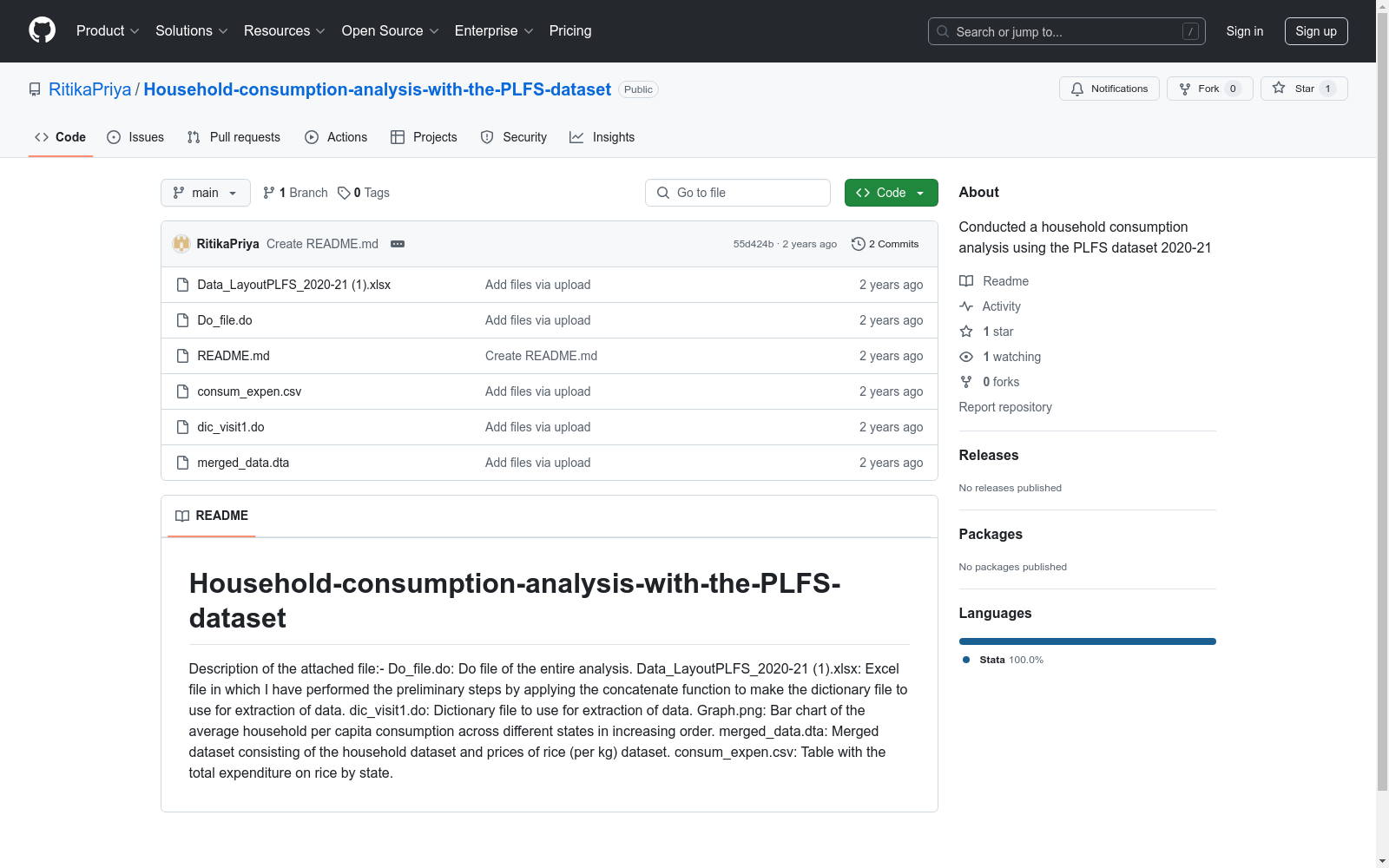Screen dimensions: 1389x868
Task: Click file icon for consum_expen.csv
Action: tap(182, 391)
